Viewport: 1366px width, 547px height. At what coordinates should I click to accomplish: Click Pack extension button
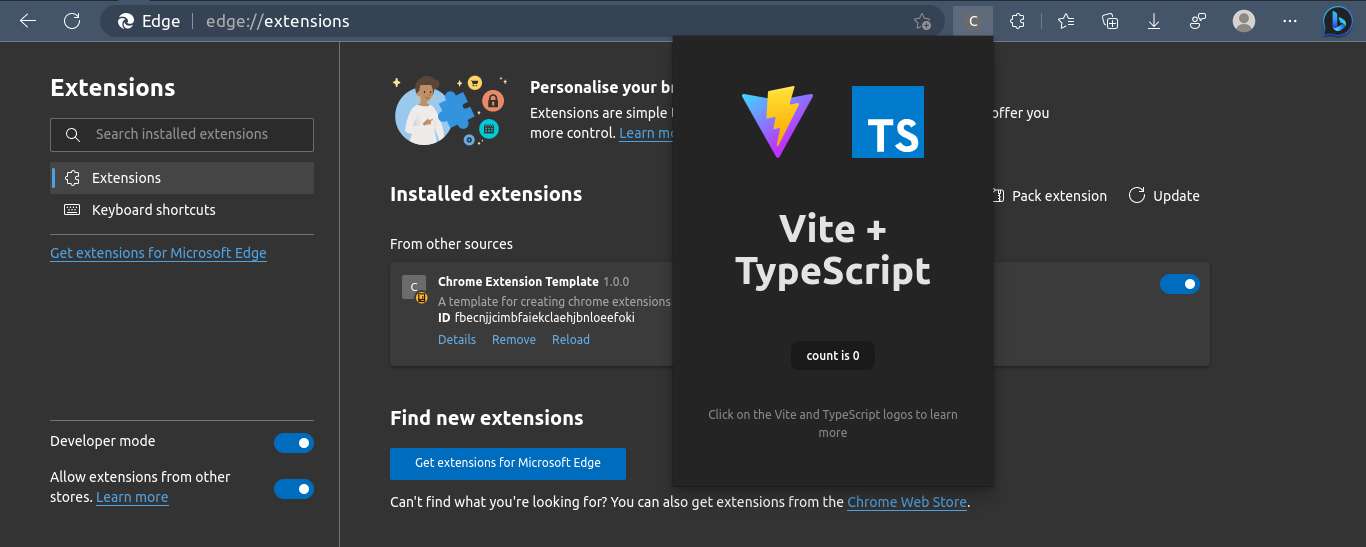coord(1049,196)
